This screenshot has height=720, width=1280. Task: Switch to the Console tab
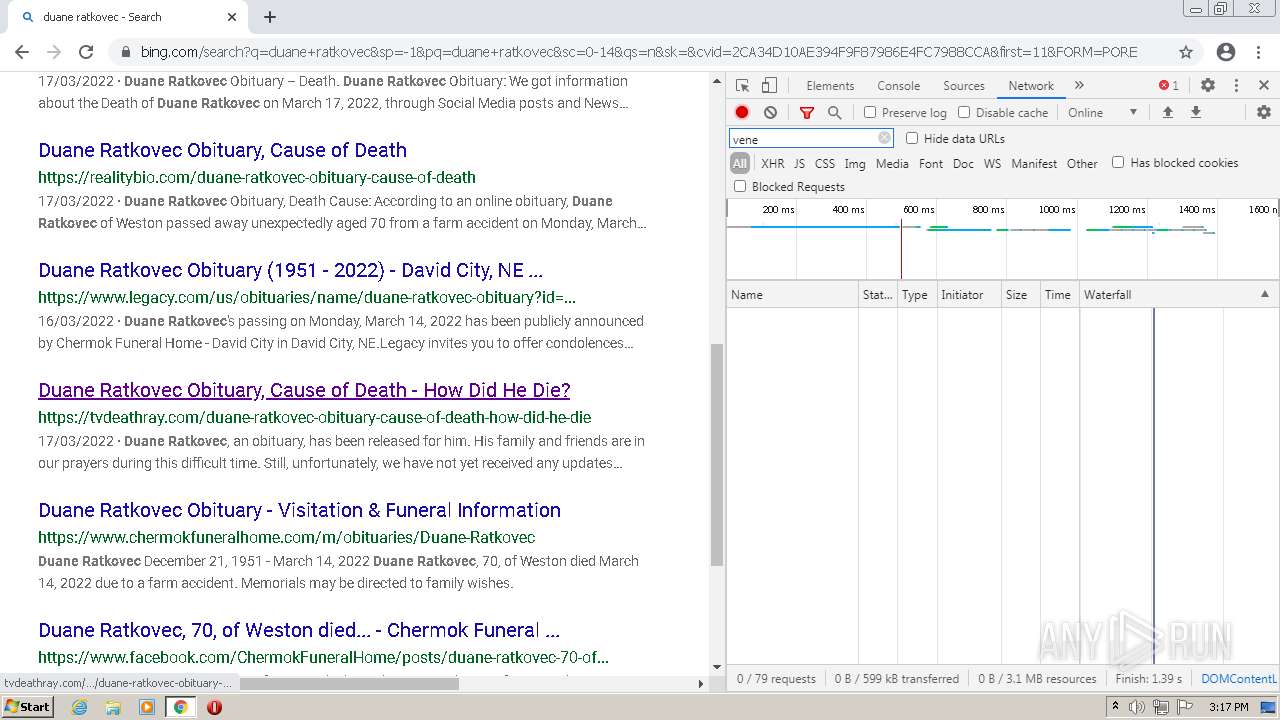click(898, 86)
